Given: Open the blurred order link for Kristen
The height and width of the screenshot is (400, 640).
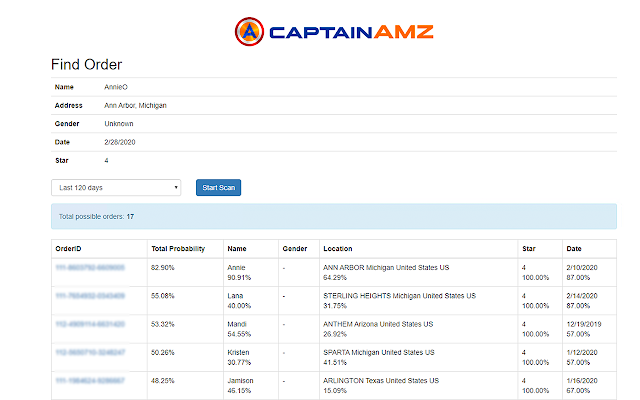Looking at the screenshot, I should pos(90,352).
